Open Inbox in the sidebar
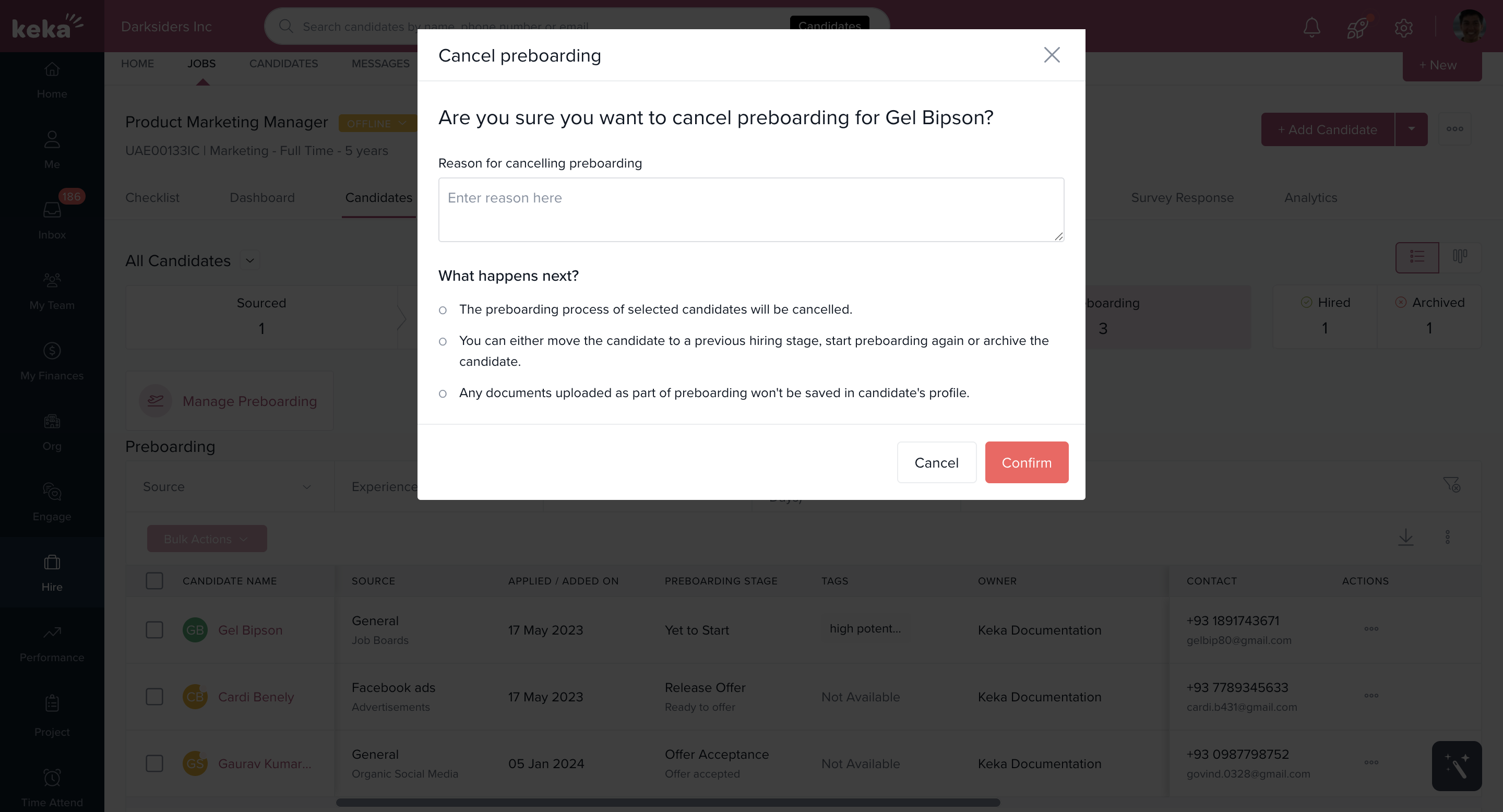This screenshot has width=1503, height=812. pos(52,219)
